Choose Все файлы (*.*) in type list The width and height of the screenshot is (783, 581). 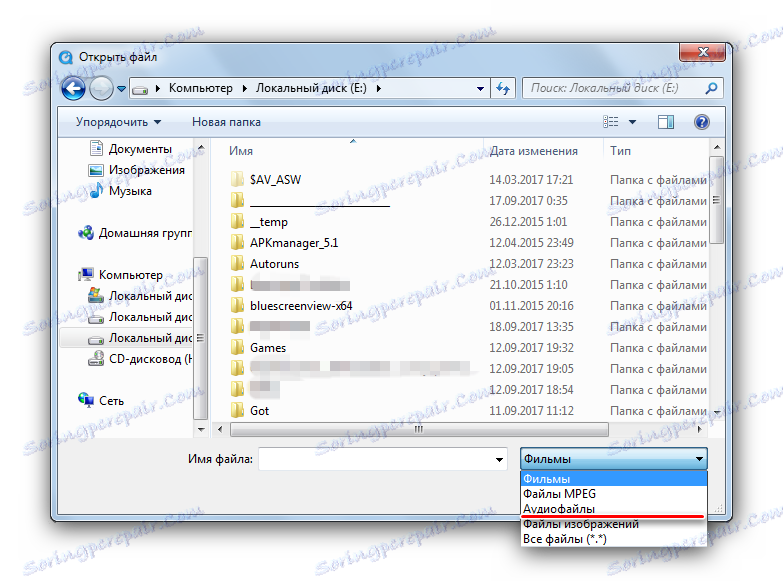click(614, 539)
